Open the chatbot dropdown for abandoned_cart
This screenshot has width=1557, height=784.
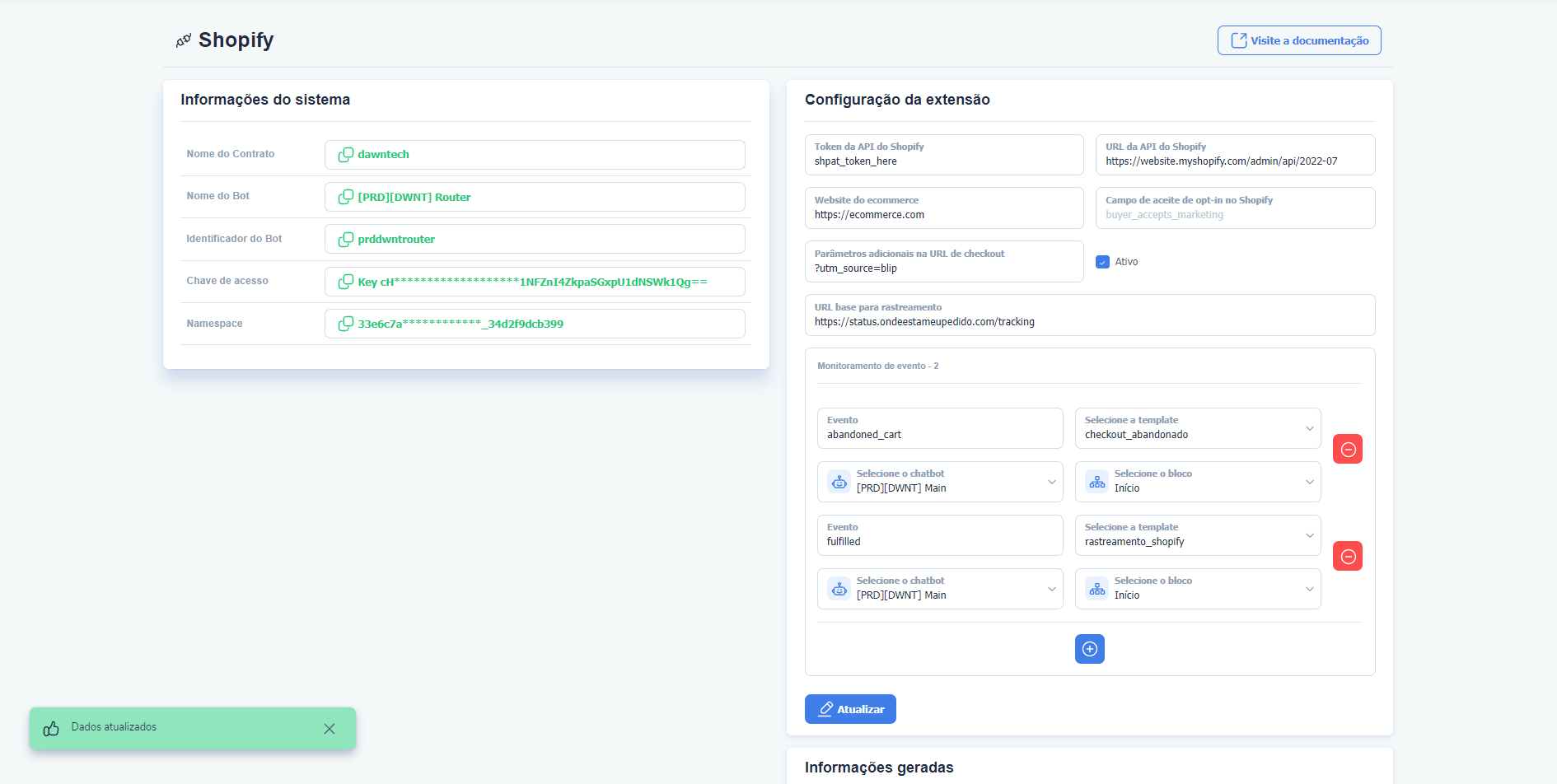(x=940, y=482)
